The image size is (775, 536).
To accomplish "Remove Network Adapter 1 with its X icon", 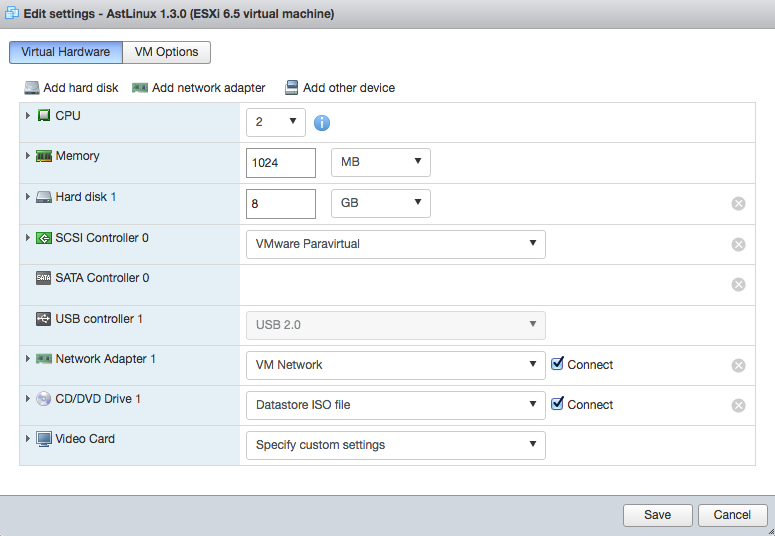I will pyautogui.click(x=738, y=365).
